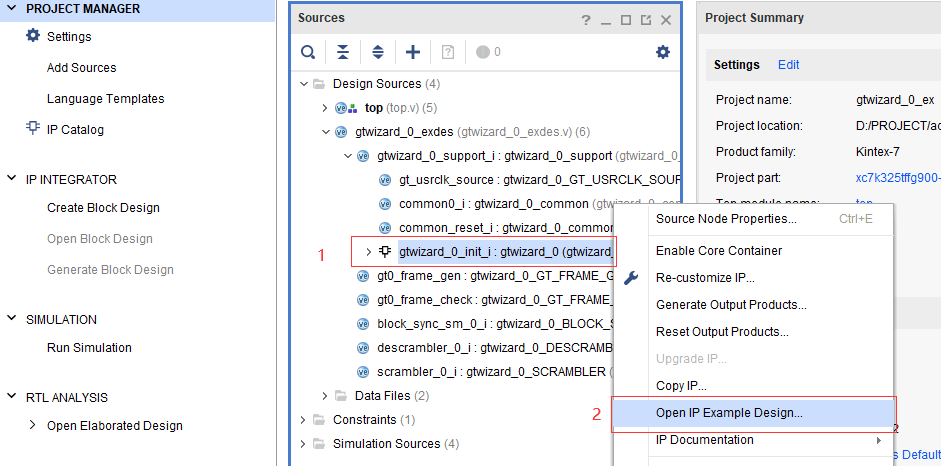Viewport: 941px width, 466px height.
Task: Click the folder icon for Data Files
Action: pos(341,396)
